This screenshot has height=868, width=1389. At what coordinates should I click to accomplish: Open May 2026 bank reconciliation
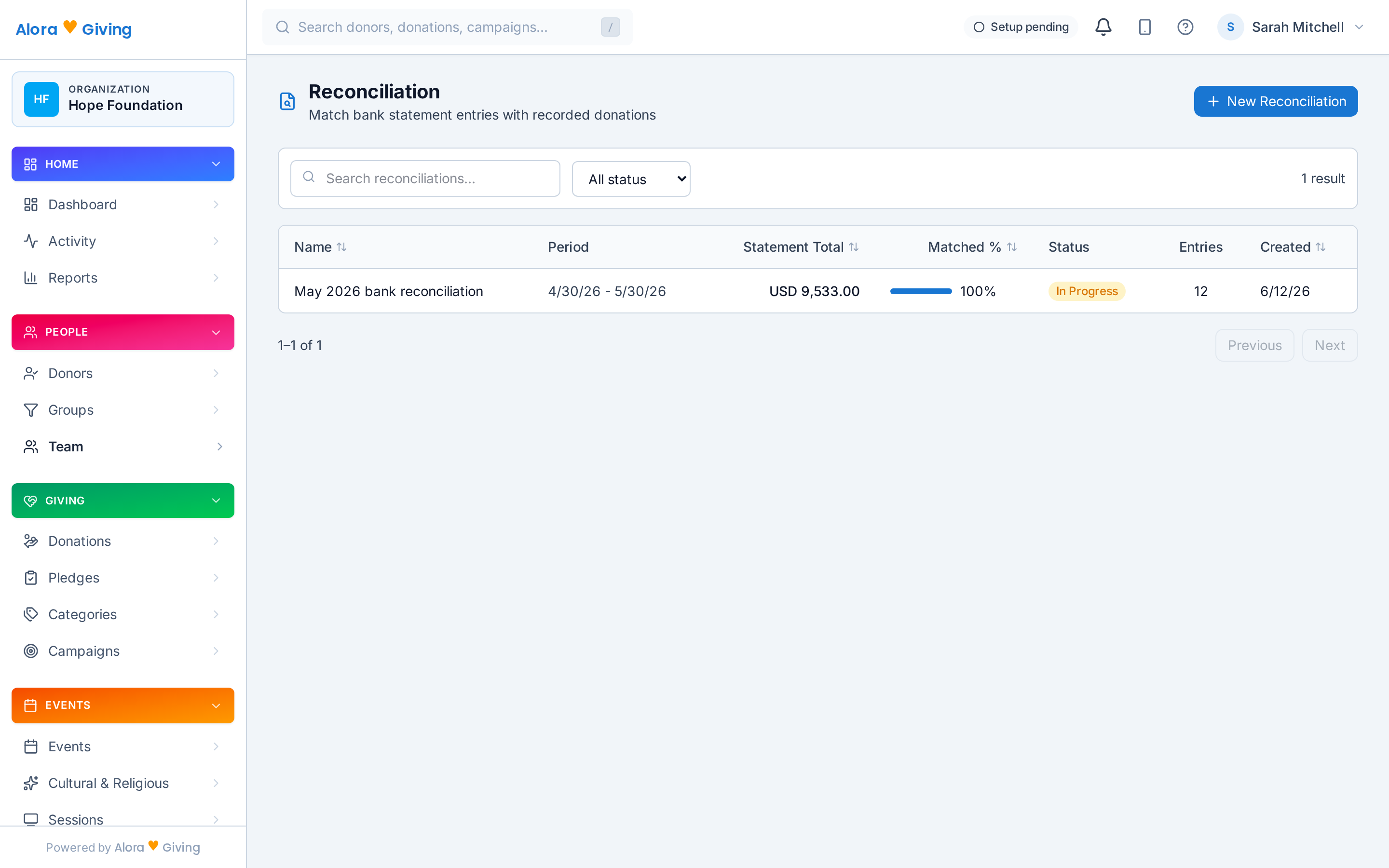[x=389, y=291]
